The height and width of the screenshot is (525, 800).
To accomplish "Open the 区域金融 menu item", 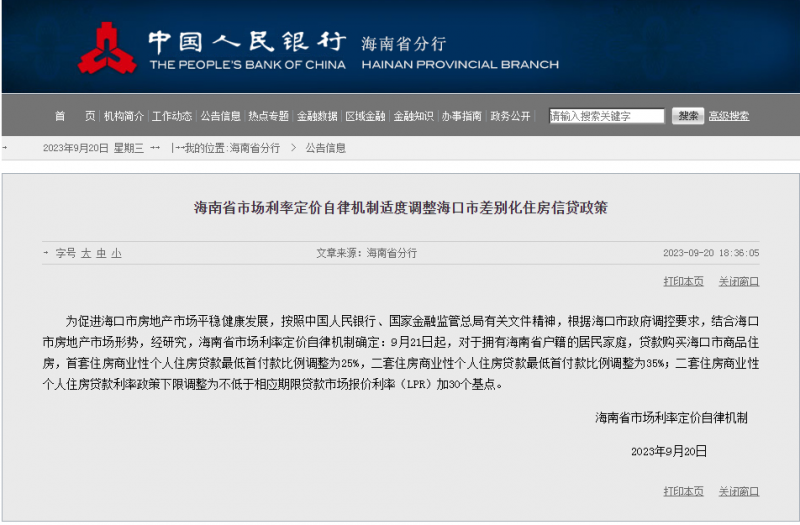I will 365,116.
